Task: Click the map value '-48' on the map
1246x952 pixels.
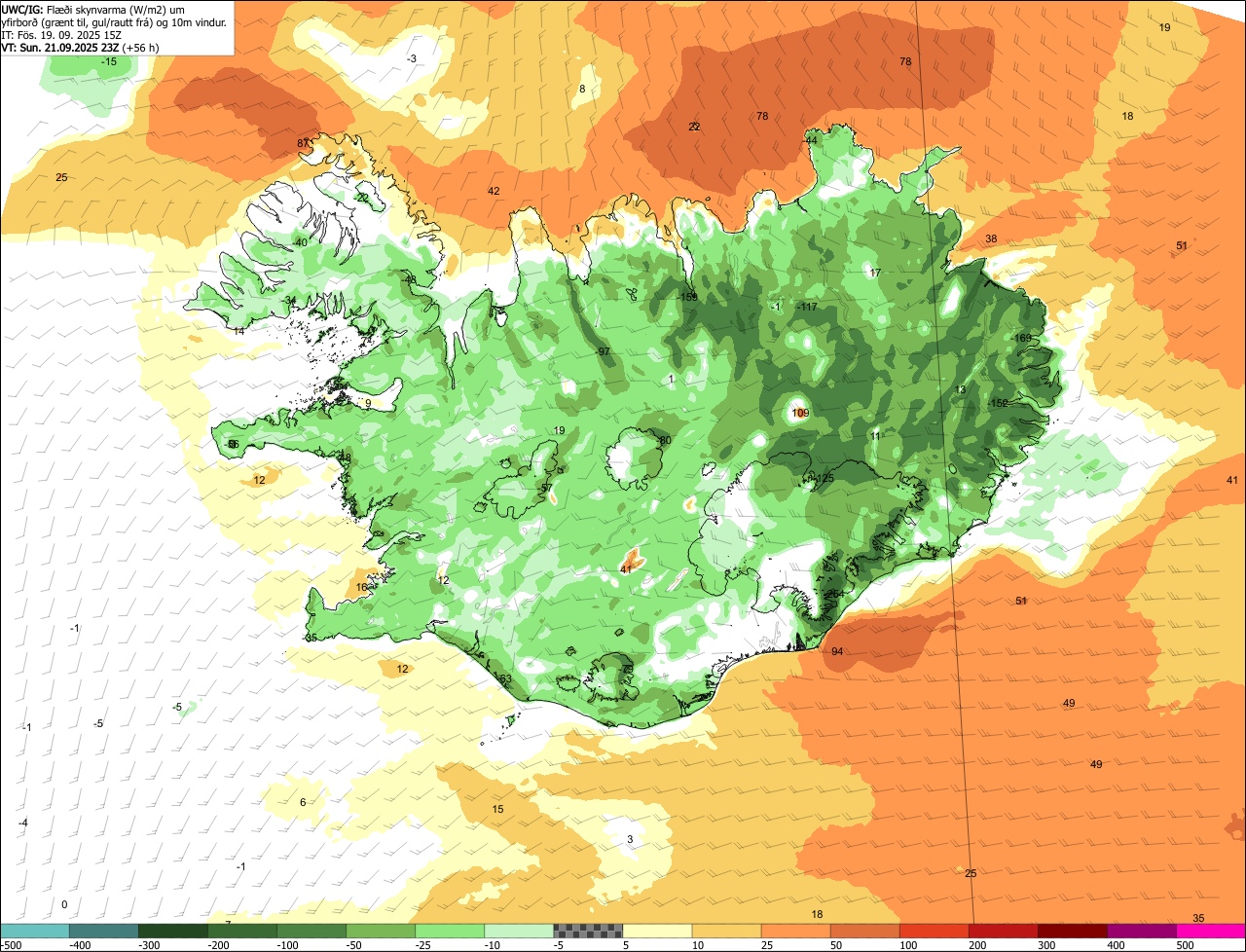Action: [x=409, y=279]
